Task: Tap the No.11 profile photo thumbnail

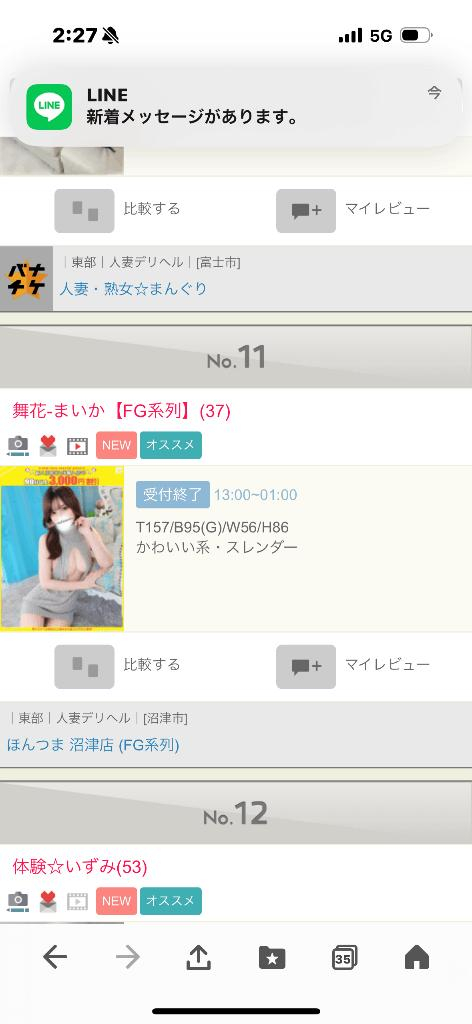Action: [x=62, y=549]
